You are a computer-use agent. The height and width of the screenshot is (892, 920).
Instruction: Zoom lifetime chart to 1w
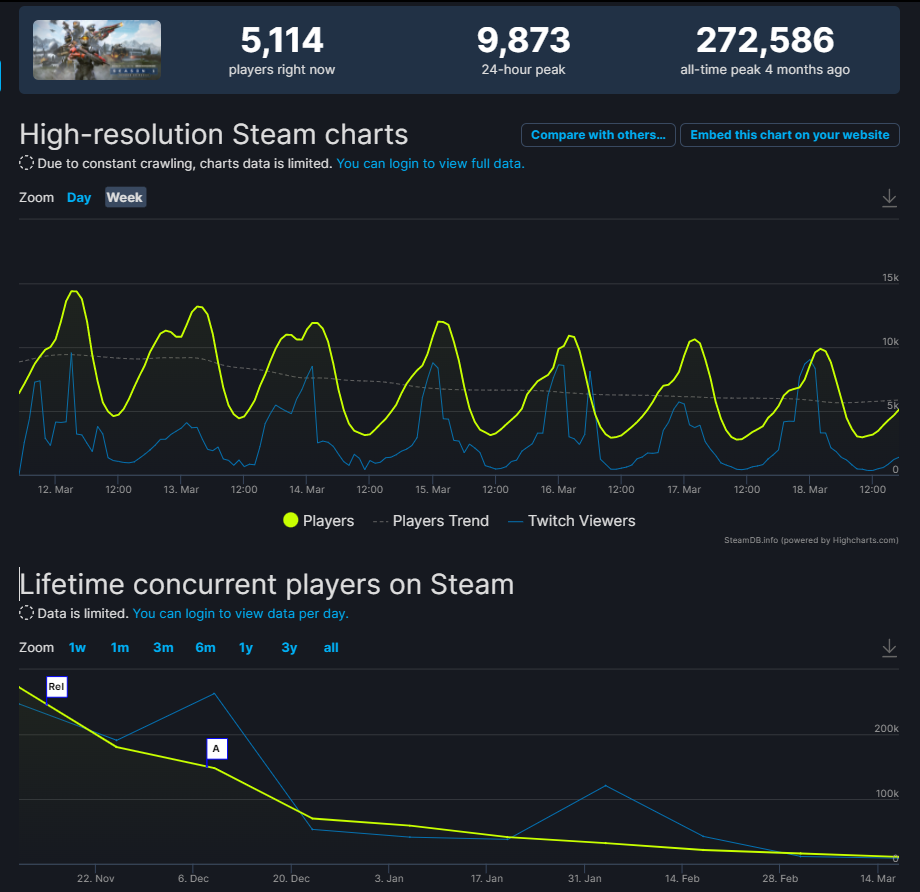pos(77,647)
